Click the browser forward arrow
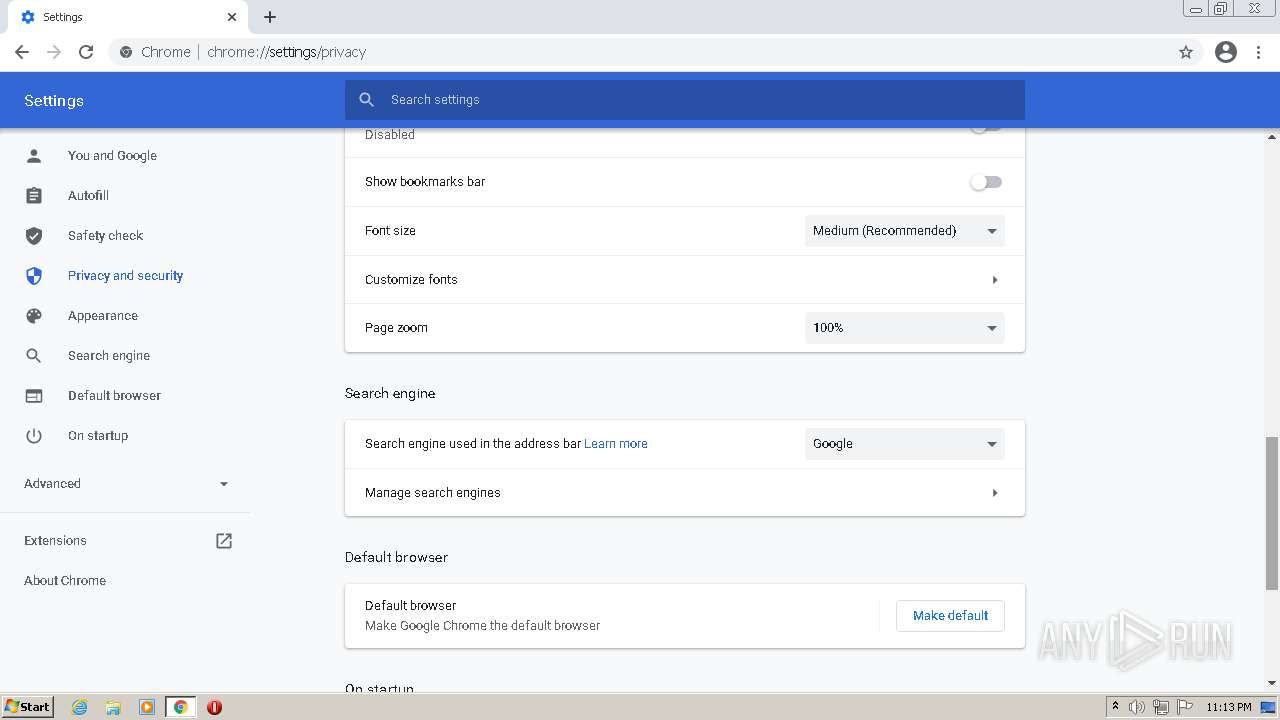 tap(54, 52)
